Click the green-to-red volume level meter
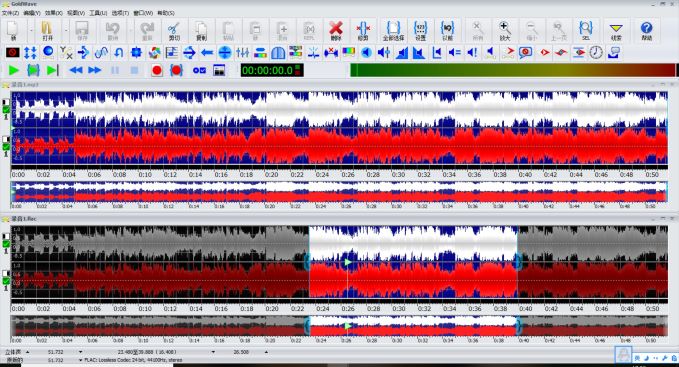679x367 pixels. click(x=513, y=70)
